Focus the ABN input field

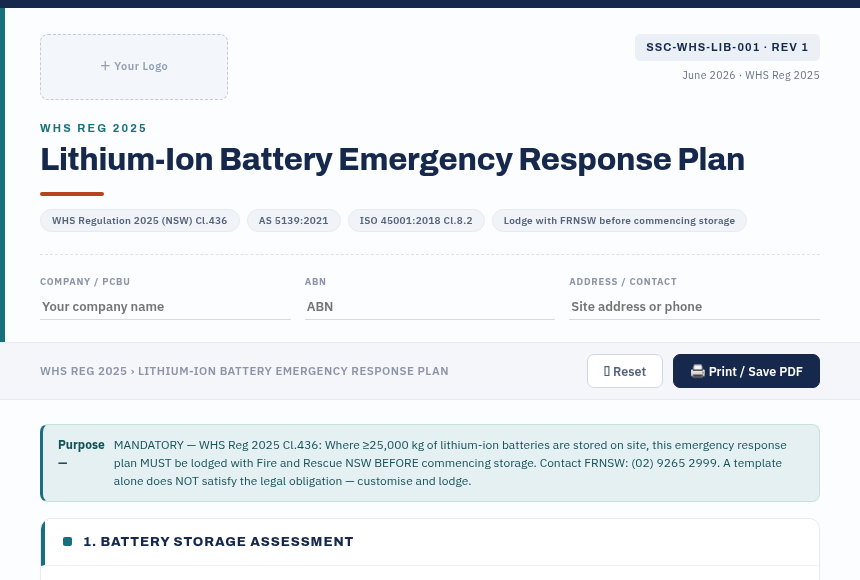[429, 307]
